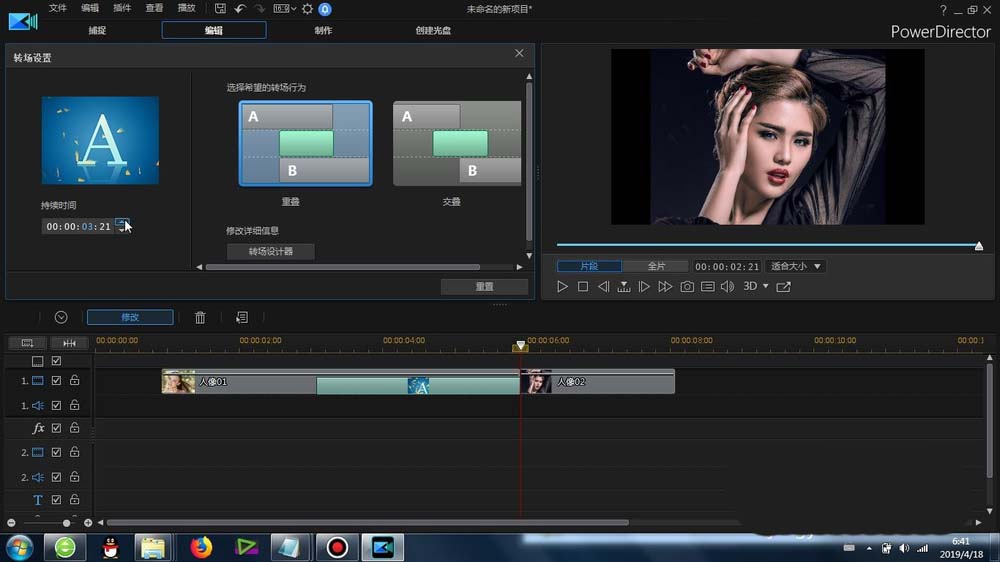Click the duration timecode field
The image size is (1000, 562).
[x=78, y=226]
